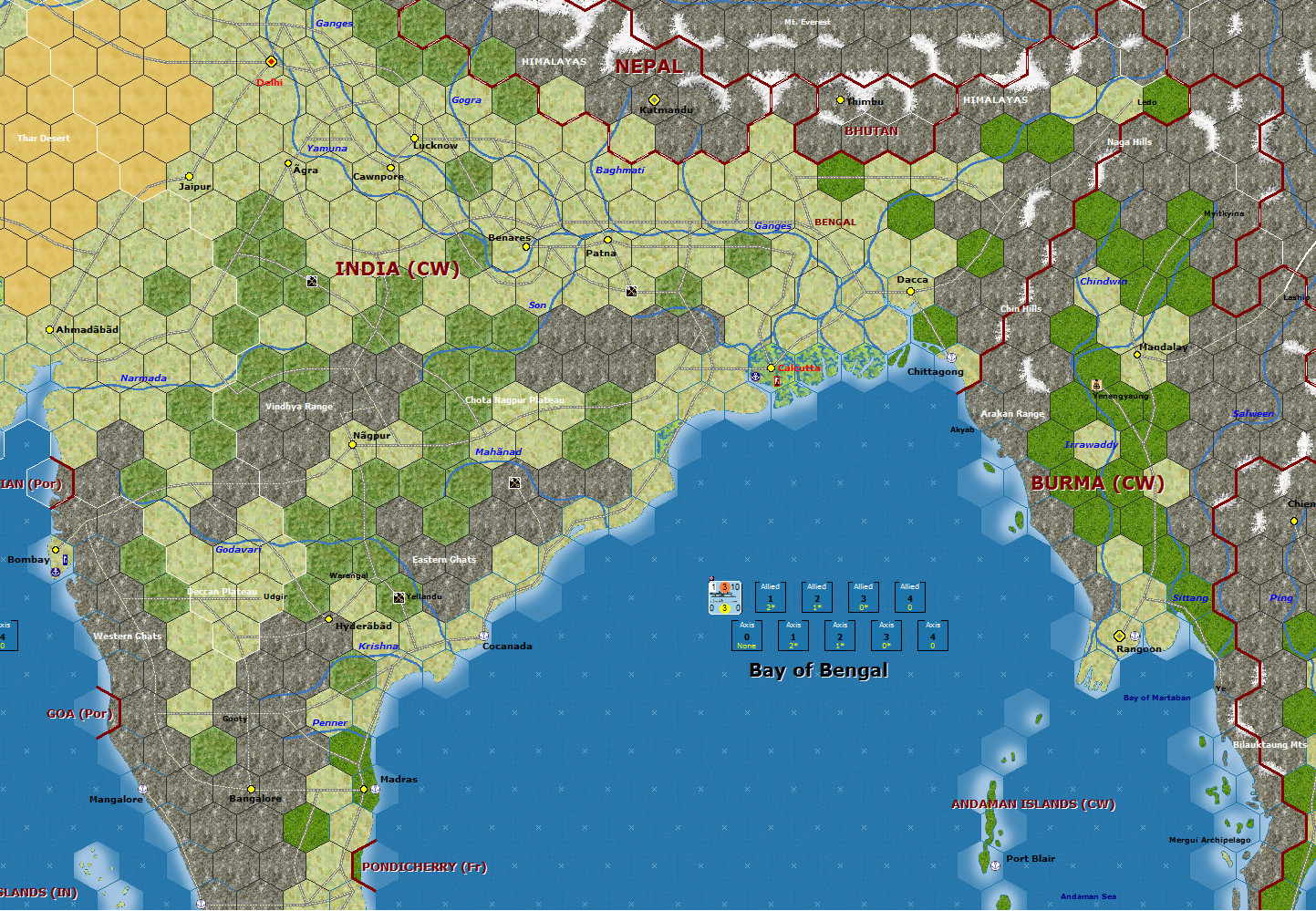Select the Allied 4 sea box section

coord(910,597)
